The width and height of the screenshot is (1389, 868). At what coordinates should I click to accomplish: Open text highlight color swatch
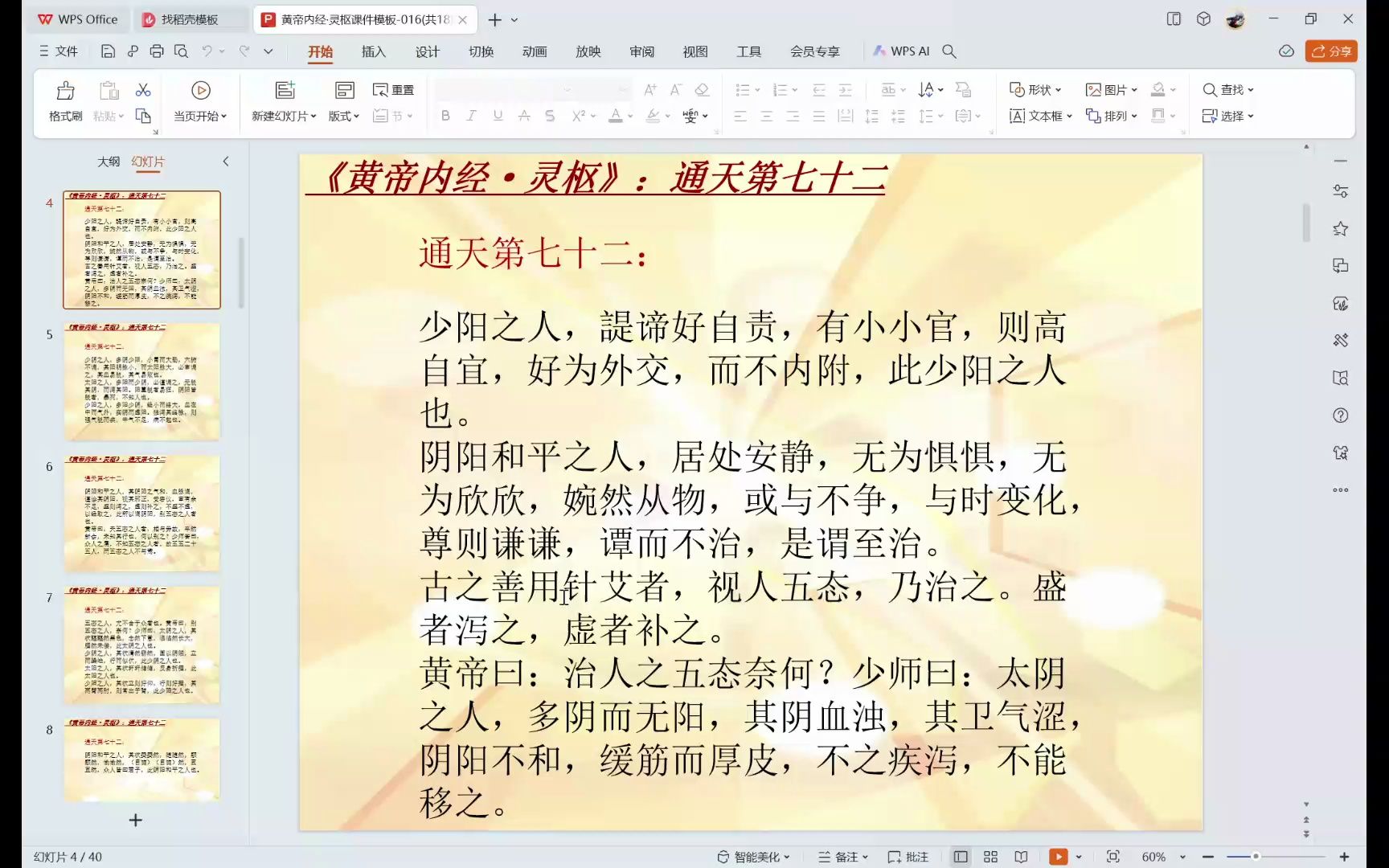point(653,116)
